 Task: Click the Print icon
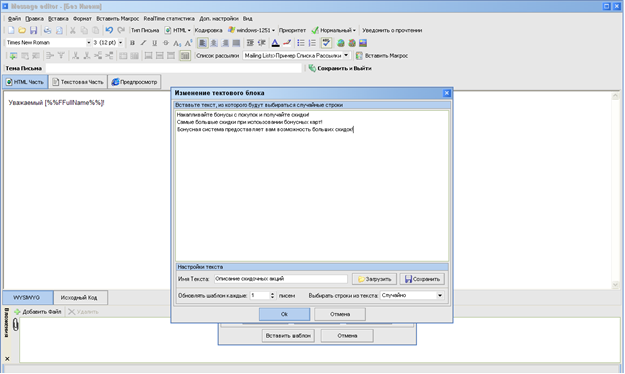tap(47, 30)
